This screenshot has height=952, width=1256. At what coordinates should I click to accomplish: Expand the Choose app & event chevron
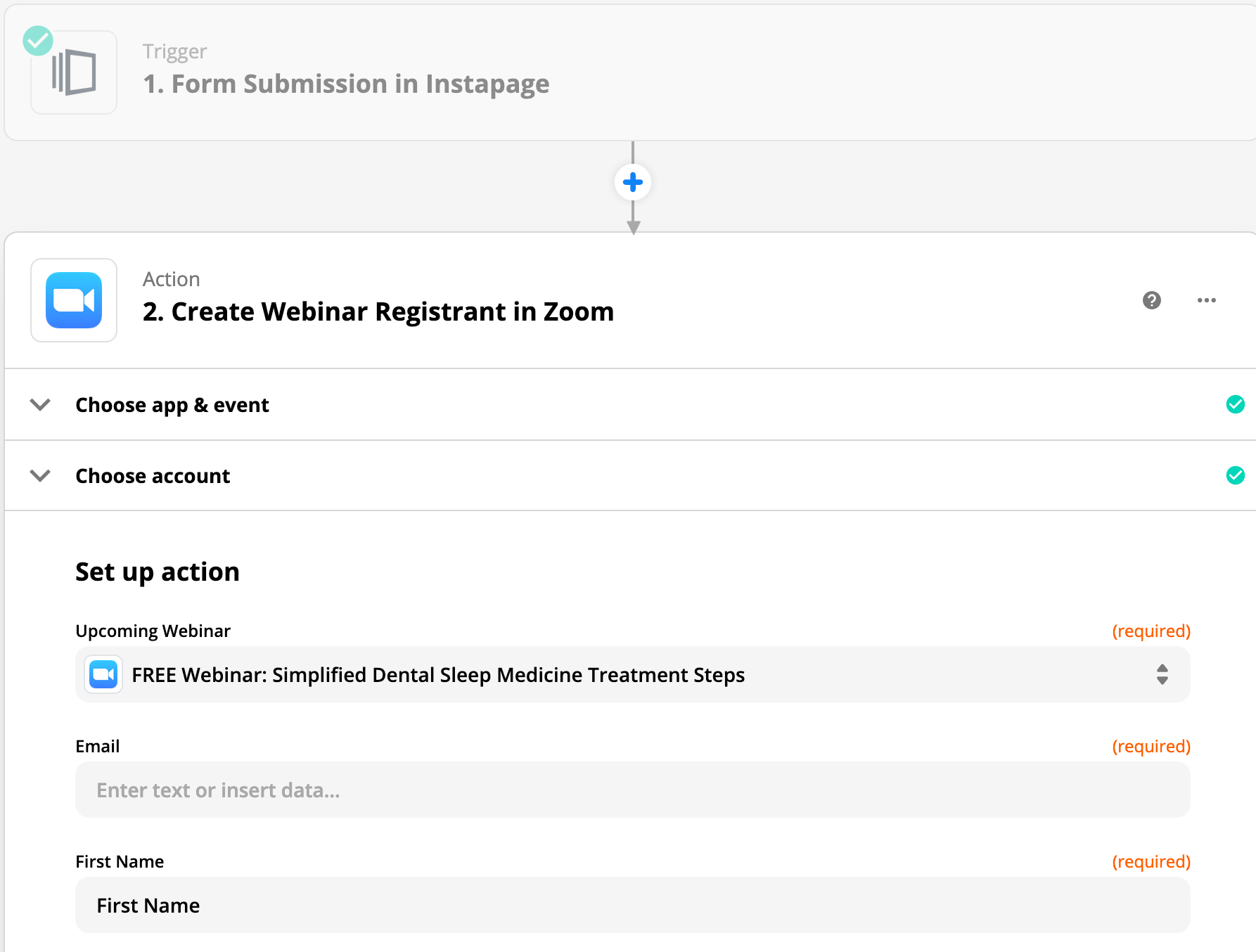tap(41, 405)
